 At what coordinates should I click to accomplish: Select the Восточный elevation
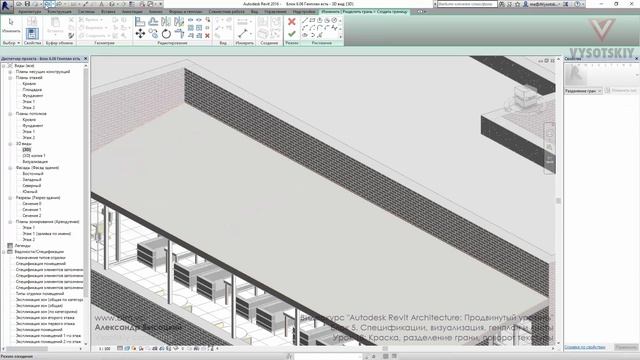32,174
